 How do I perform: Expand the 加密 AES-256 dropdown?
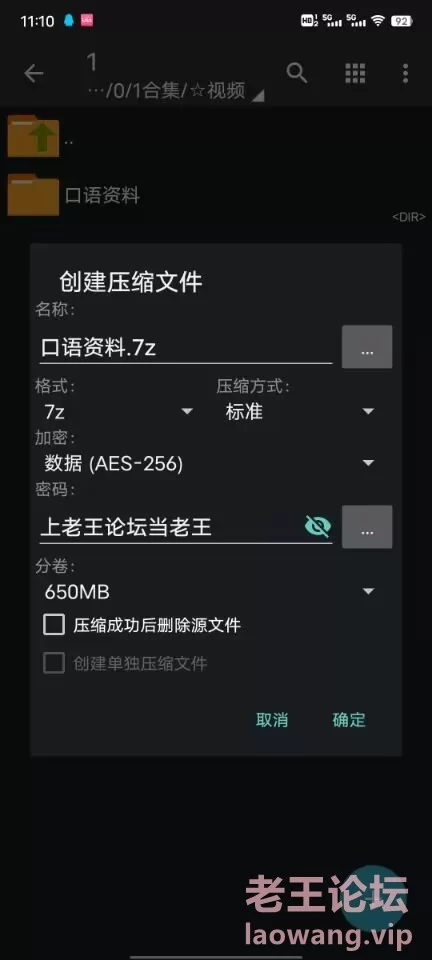point(209,463)
